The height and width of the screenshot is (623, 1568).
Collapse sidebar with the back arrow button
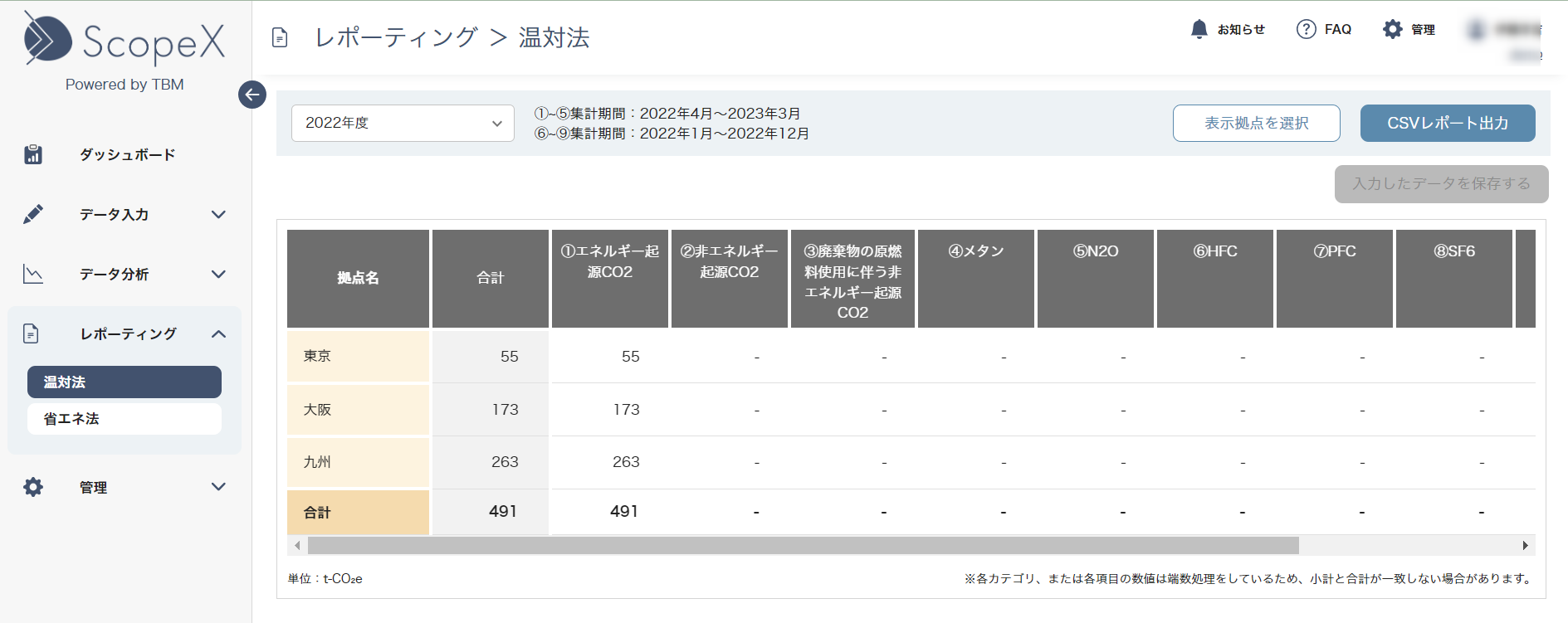[x=252, y=95]
